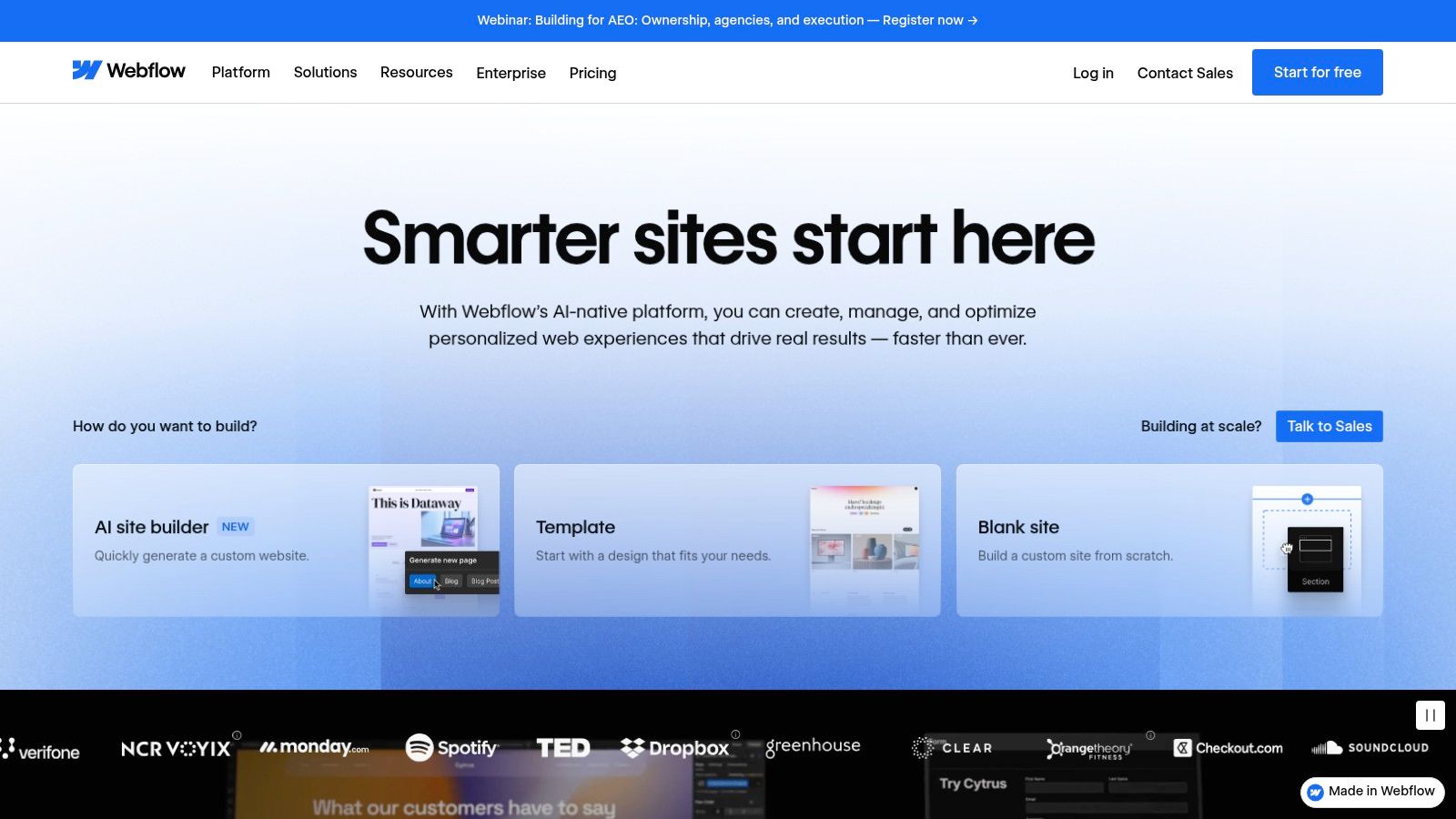Expand the Resources navigation menu

[416, 72]
